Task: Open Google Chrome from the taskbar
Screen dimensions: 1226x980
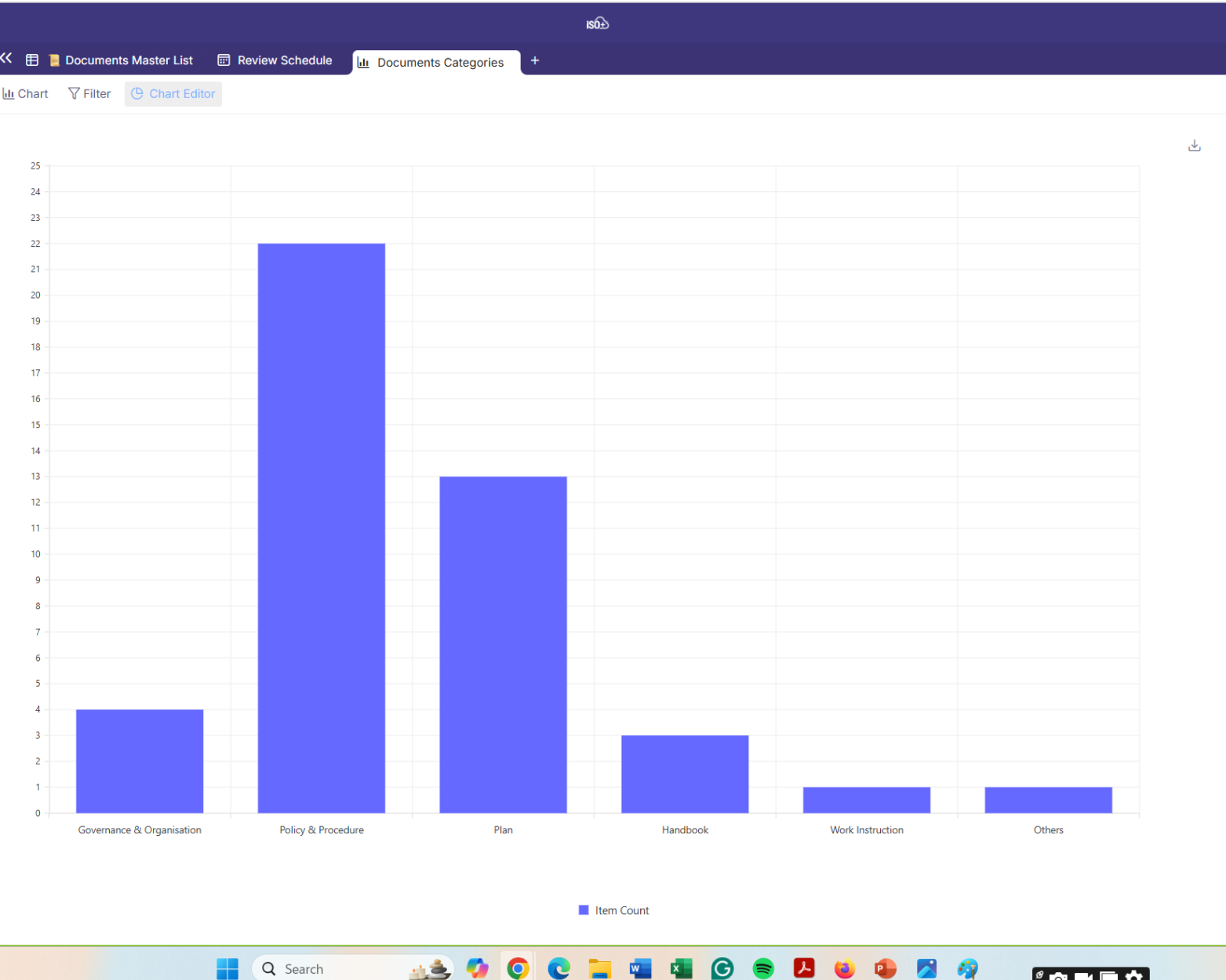Action: (x=518, y=969)
